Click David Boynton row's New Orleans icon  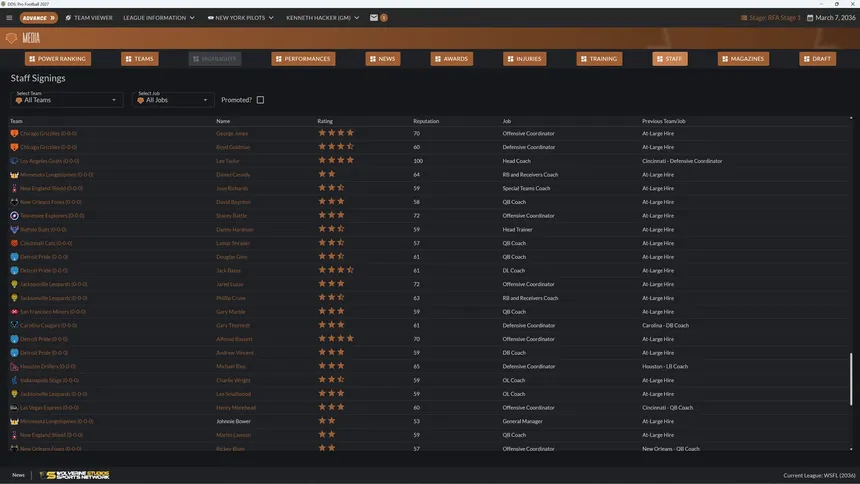(14, 202)
